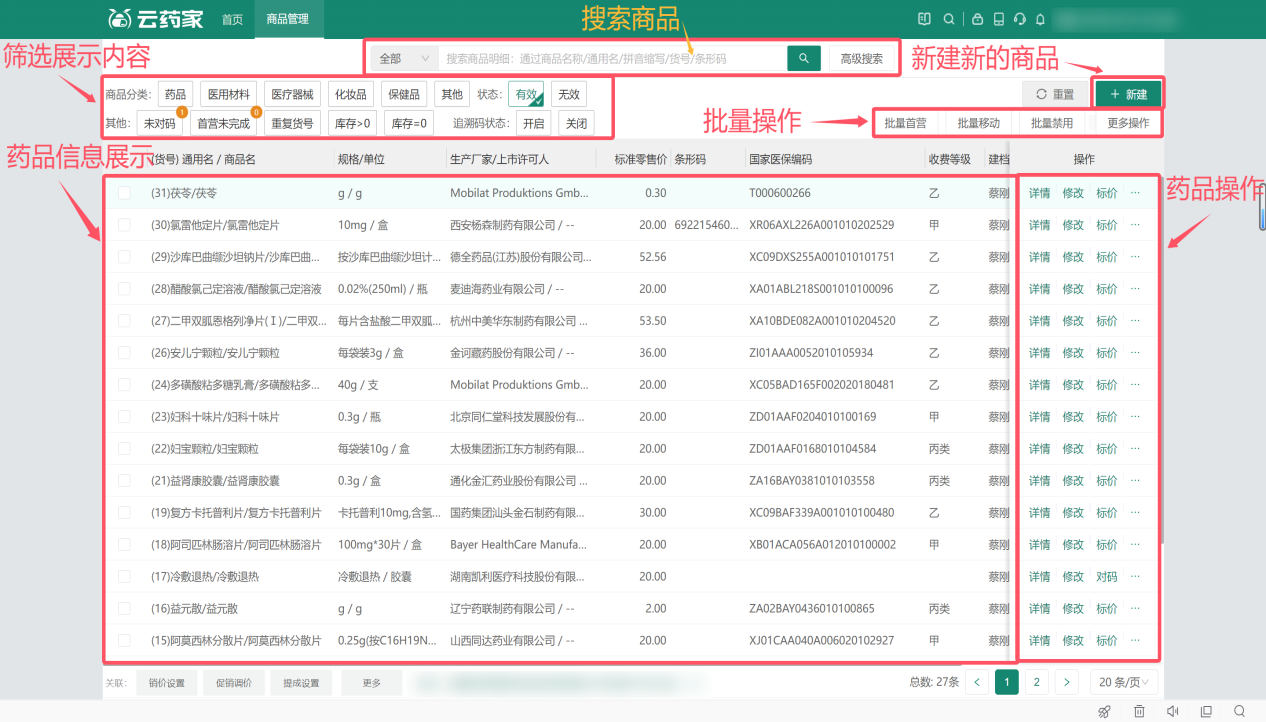
Task: Click the 重置 reset button
Action: coord(1055,94)
